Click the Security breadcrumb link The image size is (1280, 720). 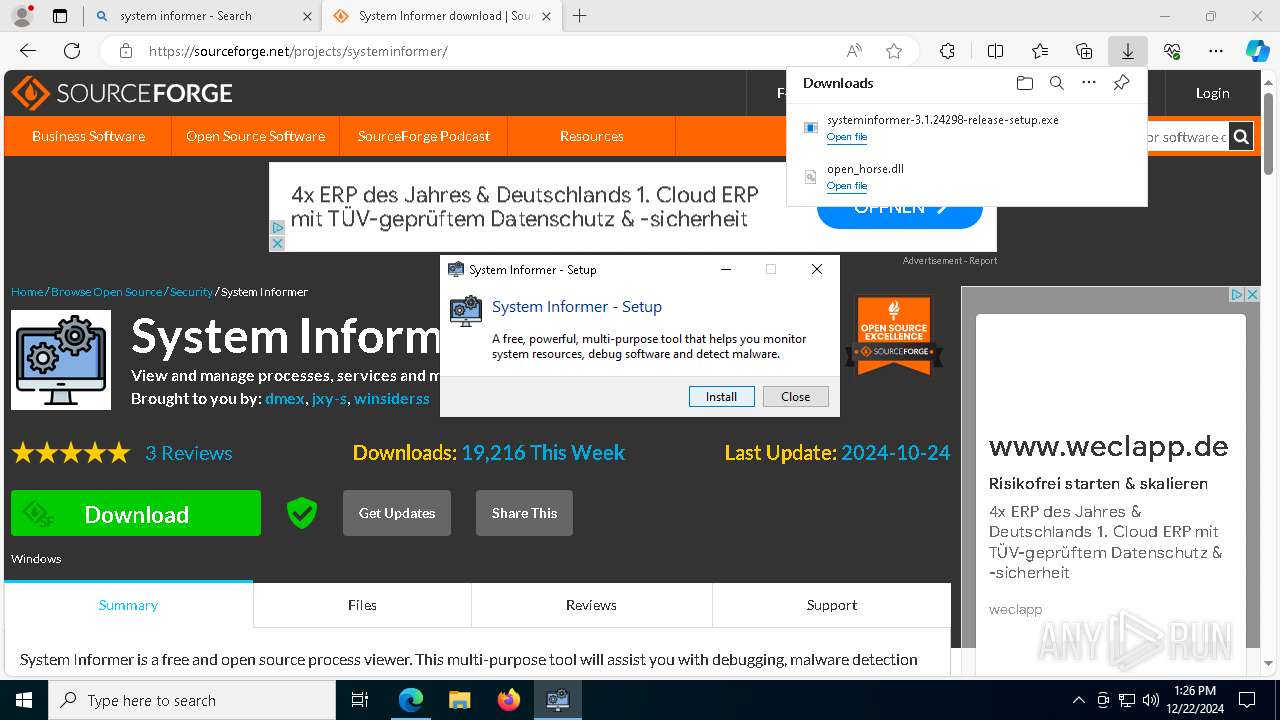click(191, 292)
